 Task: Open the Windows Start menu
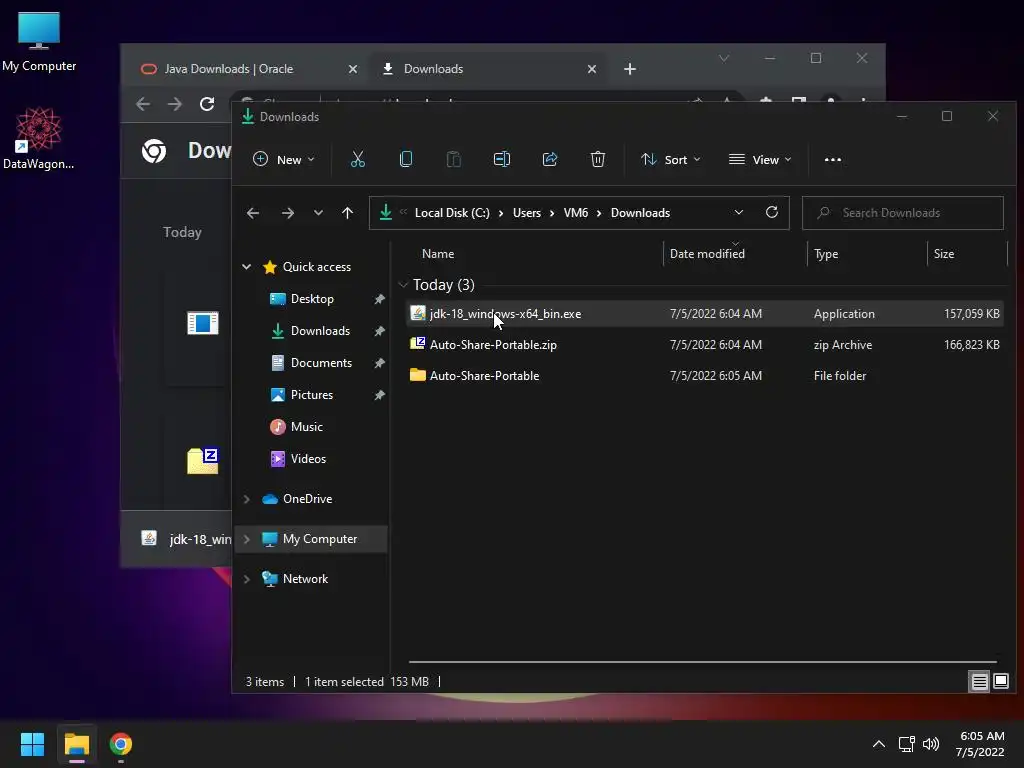tap(32, 744)
